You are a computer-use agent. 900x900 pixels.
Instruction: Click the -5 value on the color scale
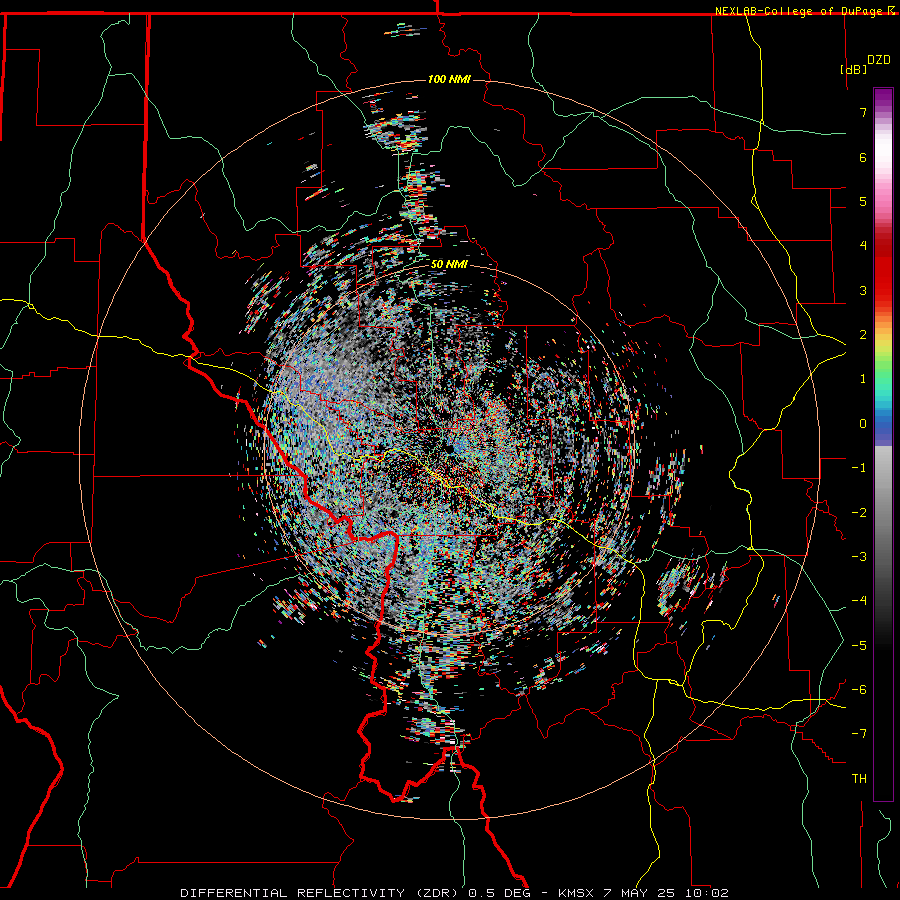(x=859, y=646)
